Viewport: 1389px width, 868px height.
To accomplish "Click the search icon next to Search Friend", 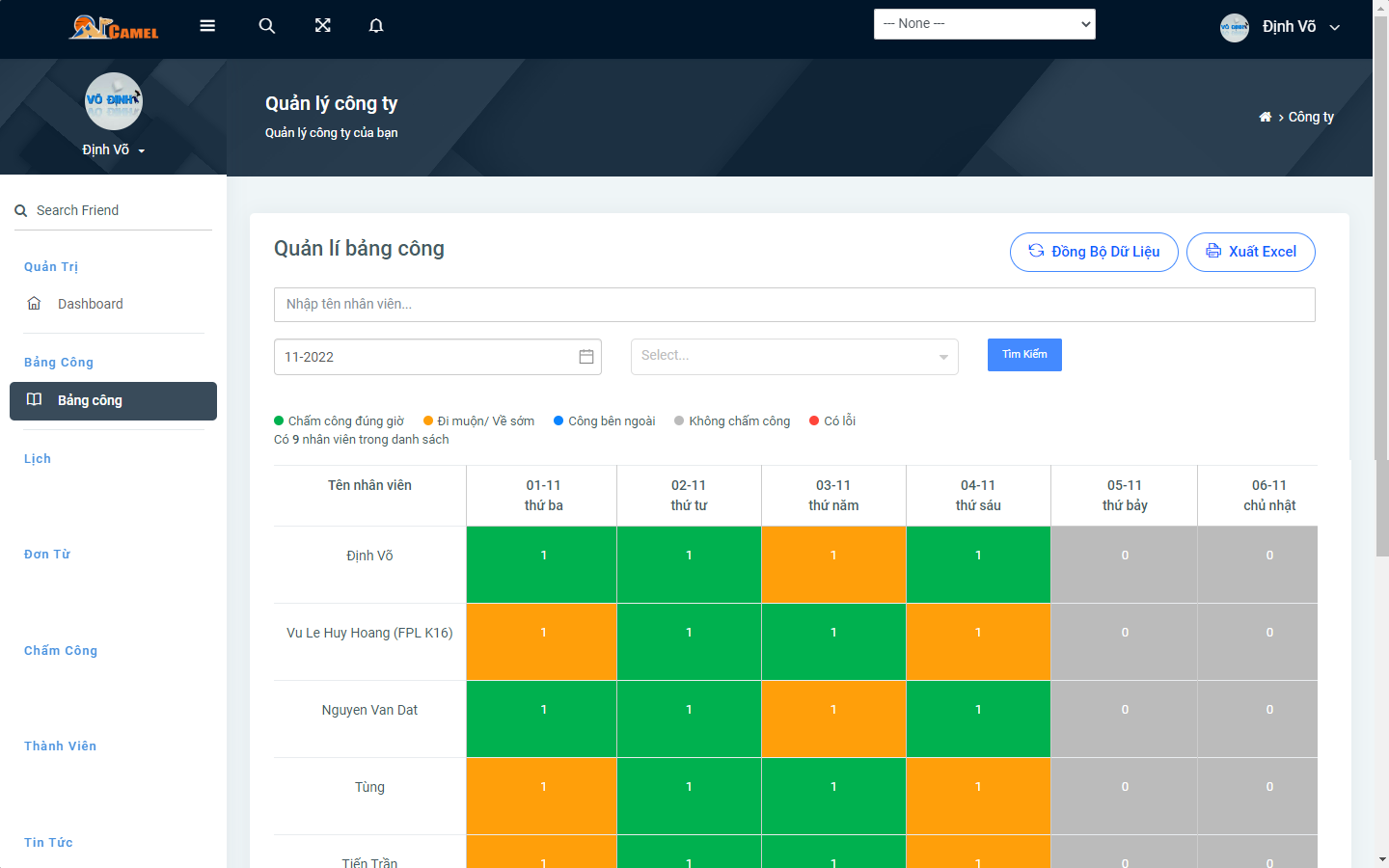I will 19,209.
